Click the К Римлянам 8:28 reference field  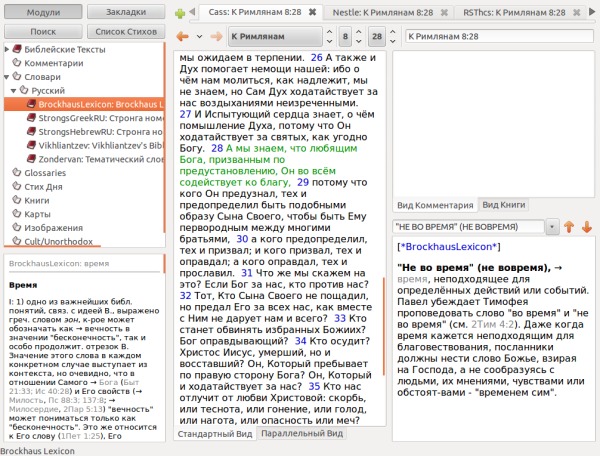[499, 36]
